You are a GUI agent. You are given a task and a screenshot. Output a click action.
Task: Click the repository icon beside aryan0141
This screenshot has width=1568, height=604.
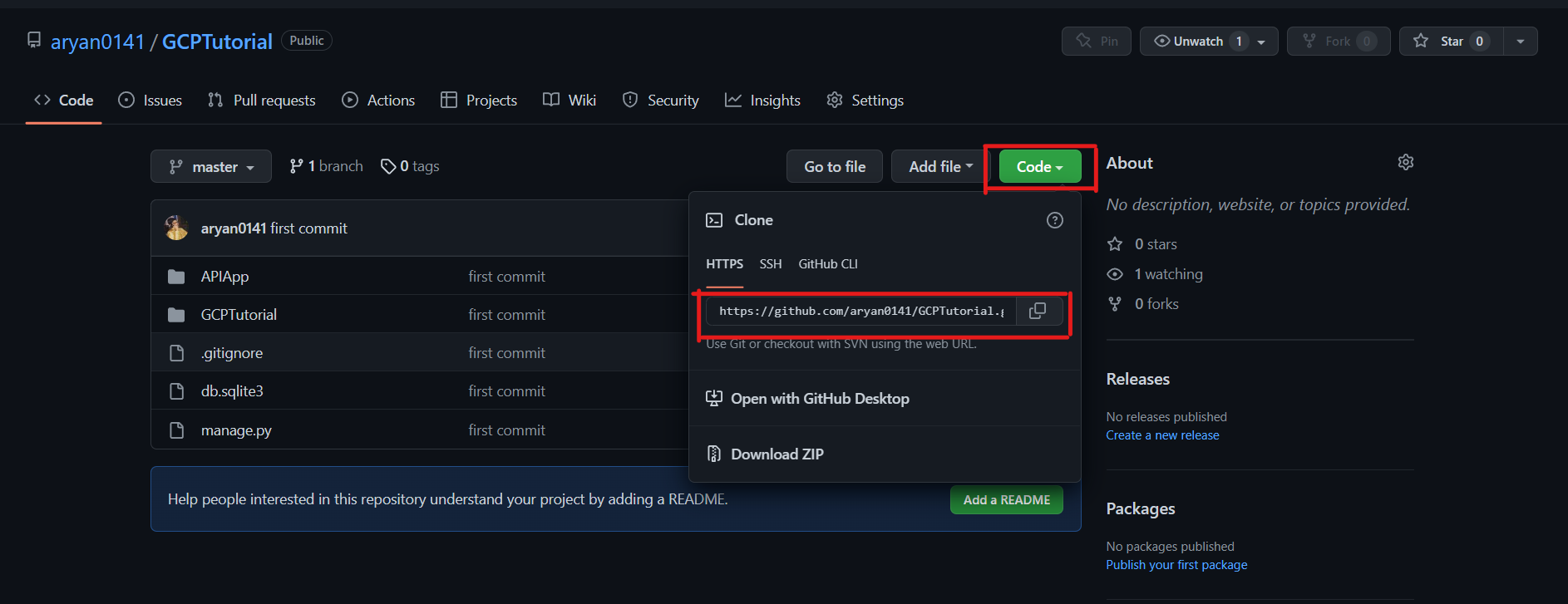pyautogui.click(x=34, y=40)
